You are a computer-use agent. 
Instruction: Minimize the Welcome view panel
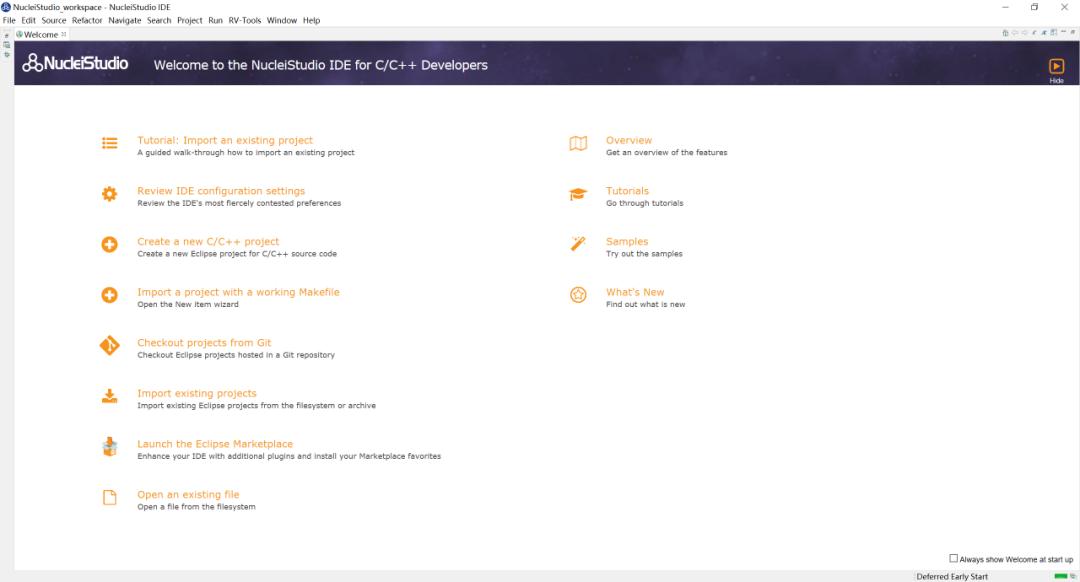(1063, 32)
